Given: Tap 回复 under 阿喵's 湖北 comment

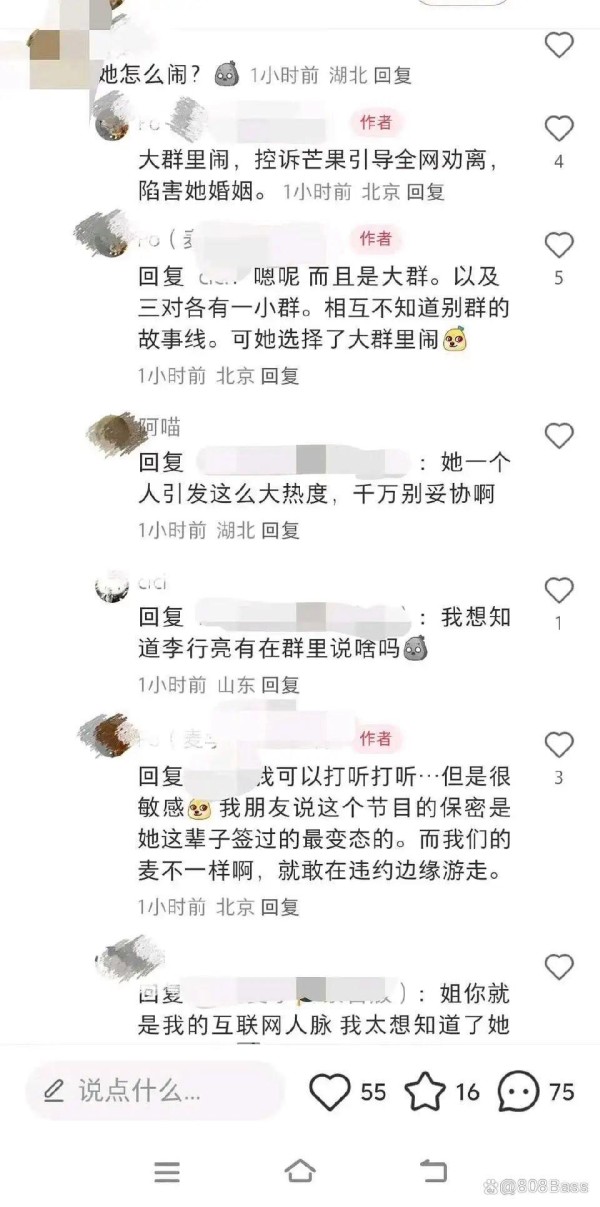Looking at the screenshot, I should coord(281,531).
